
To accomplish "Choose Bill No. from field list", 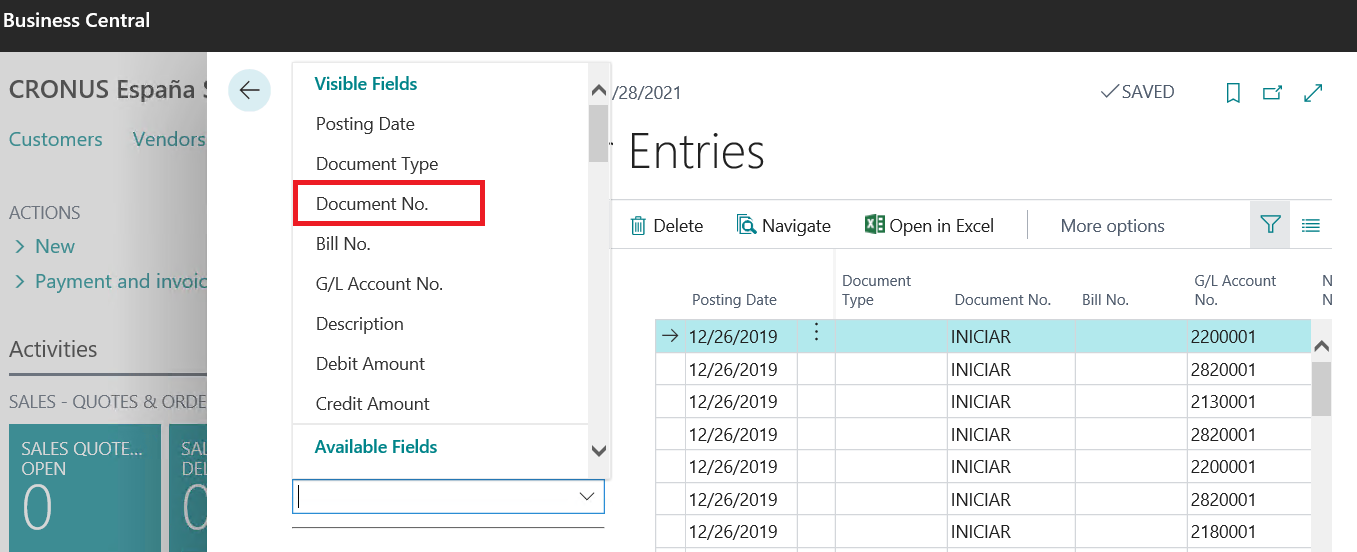I will (343, 244).
